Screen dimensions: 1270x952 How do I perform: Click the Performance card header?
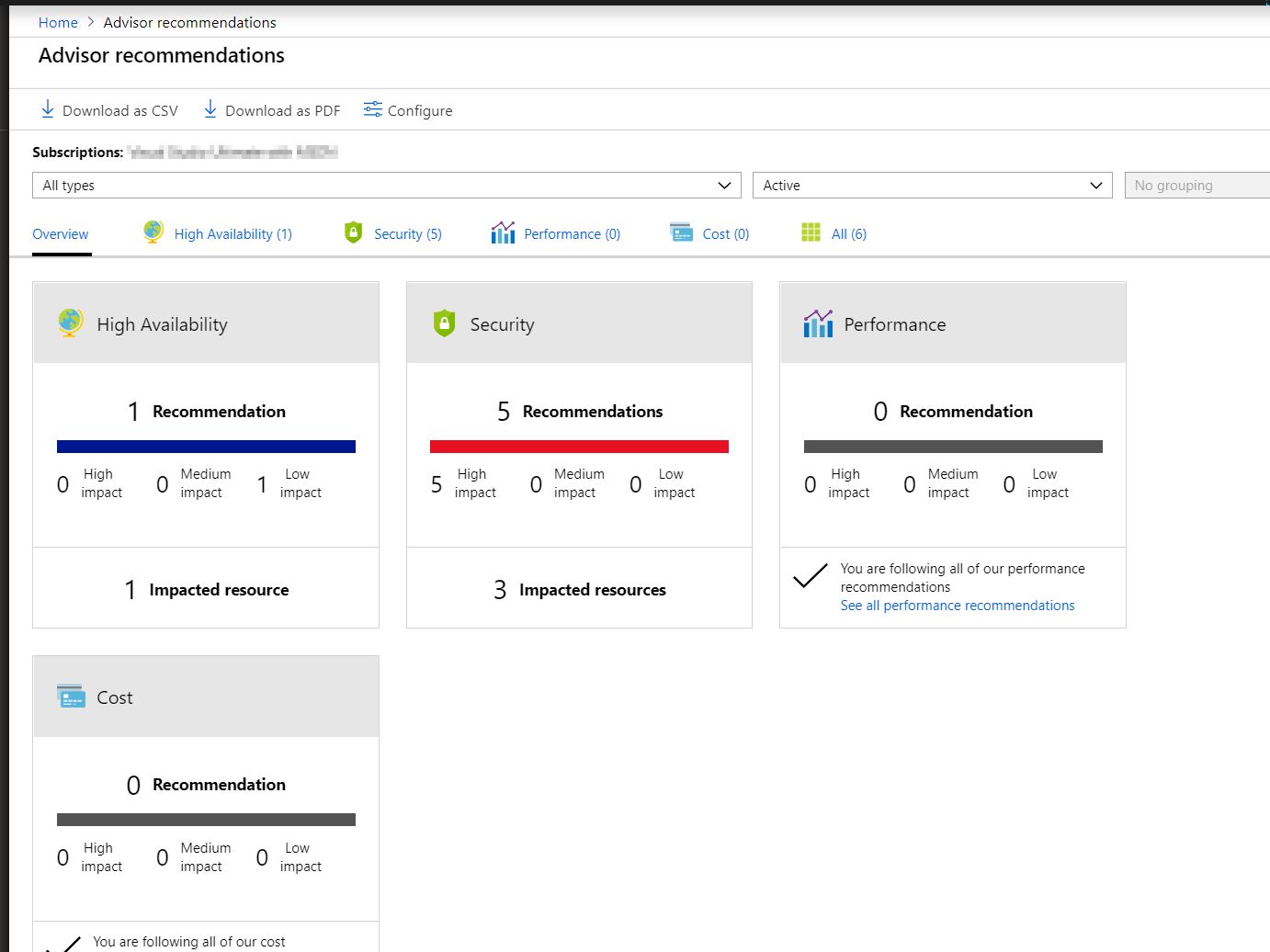[953, 323]
